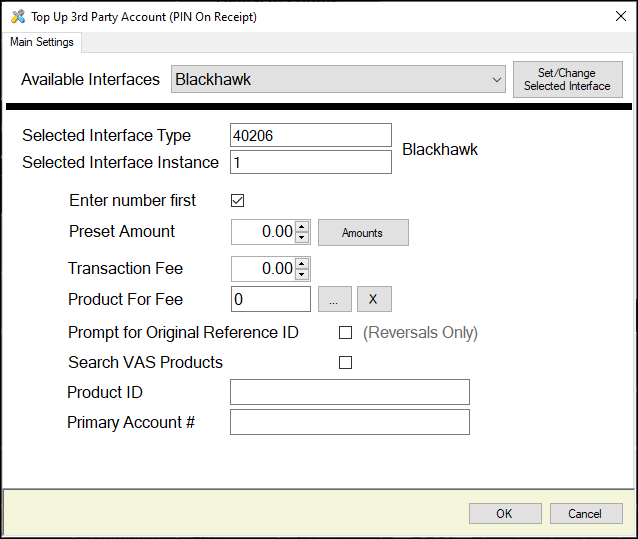Viewport: 638px width, 539px height.
Task: Decrease Transaction Fee with down arrow
Action: coord(302,275)
